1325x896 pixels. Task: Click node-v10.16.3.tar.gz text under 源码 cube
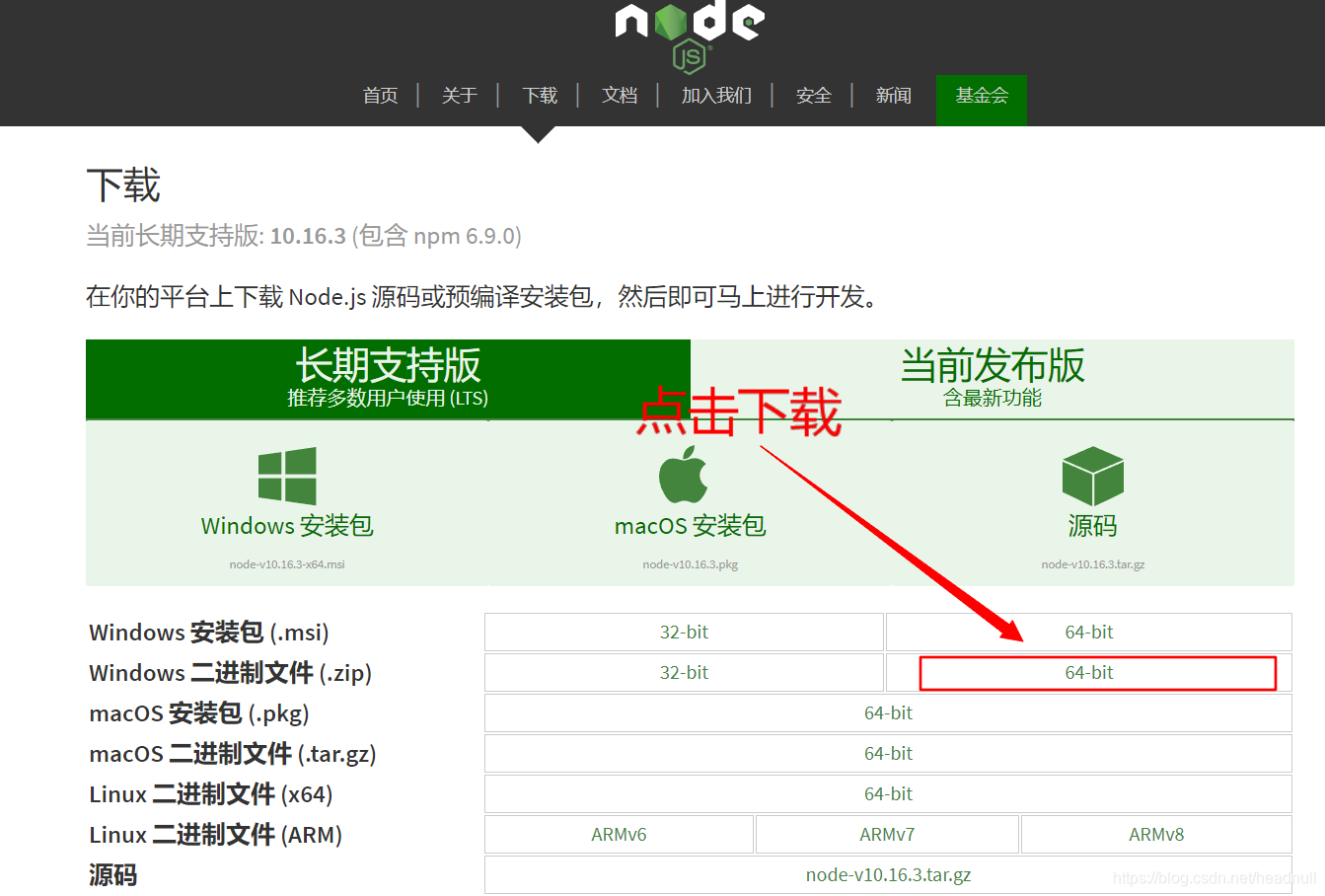(x=1093, y=564)
